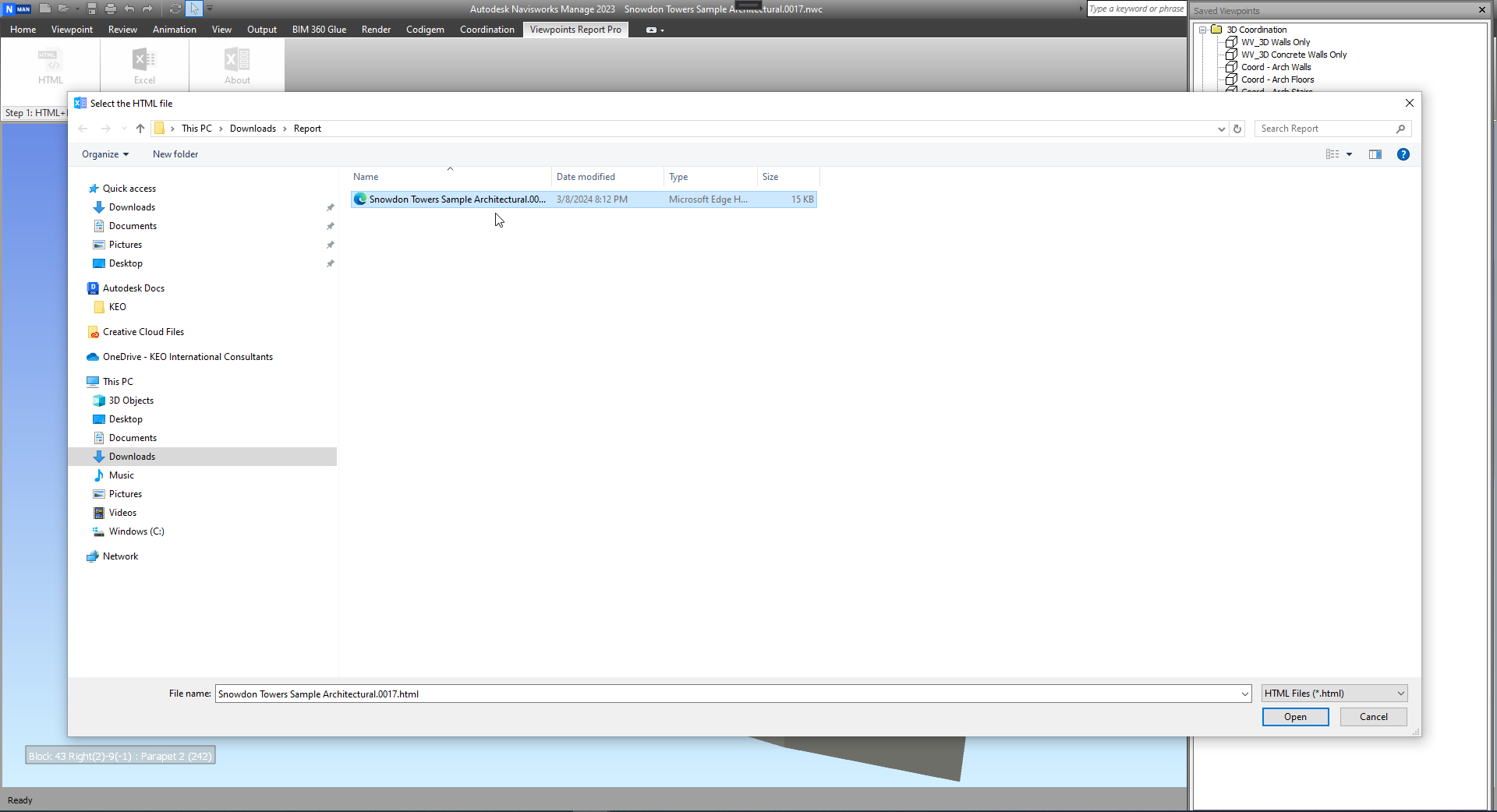Navigate to Downloads in the breadcrumb path
The image size is (1497, 812).
coord(253,129)
